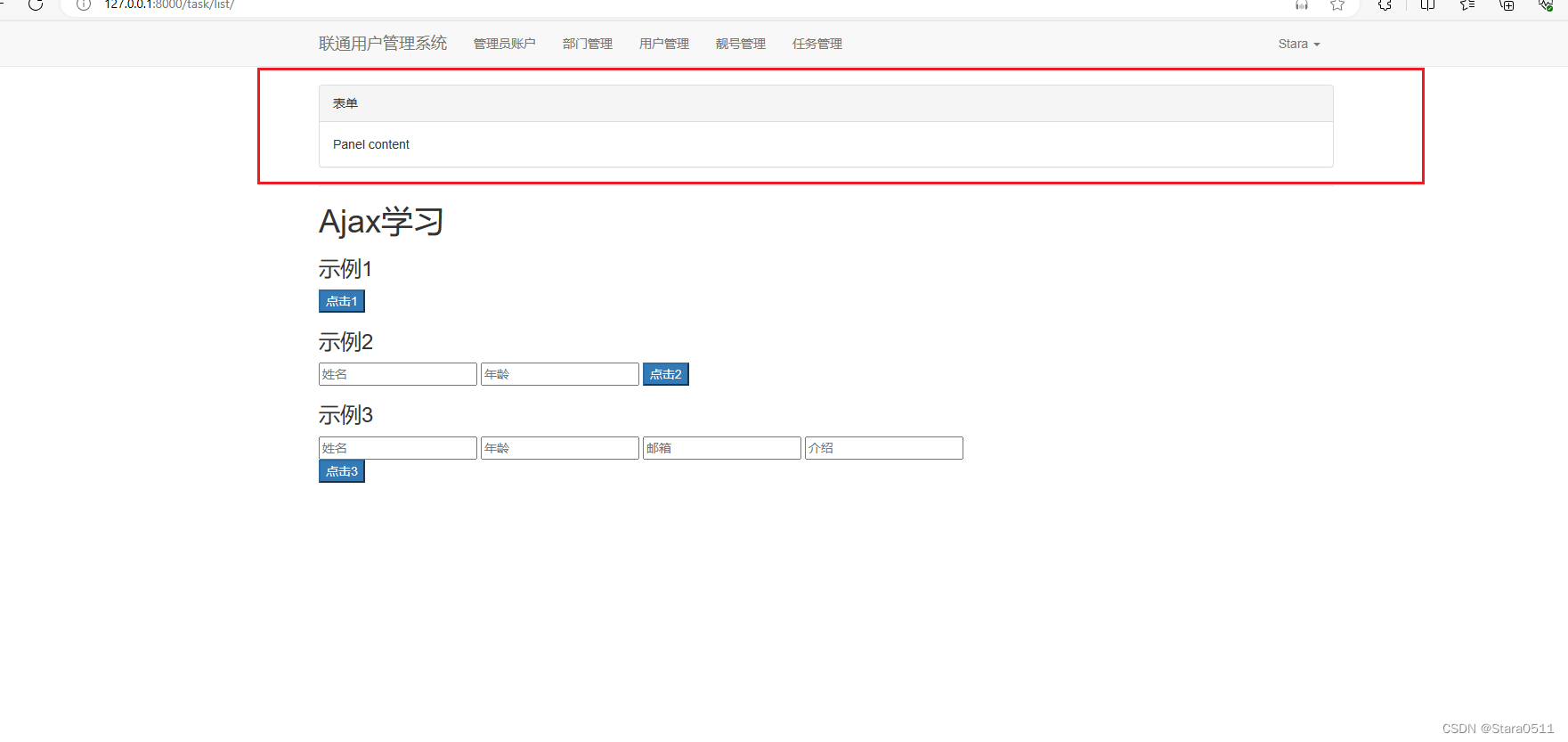This screenshot has width=1568, height=742.
Task: Focus the 年龄 field in 示例3
Action: coord(560,448)
